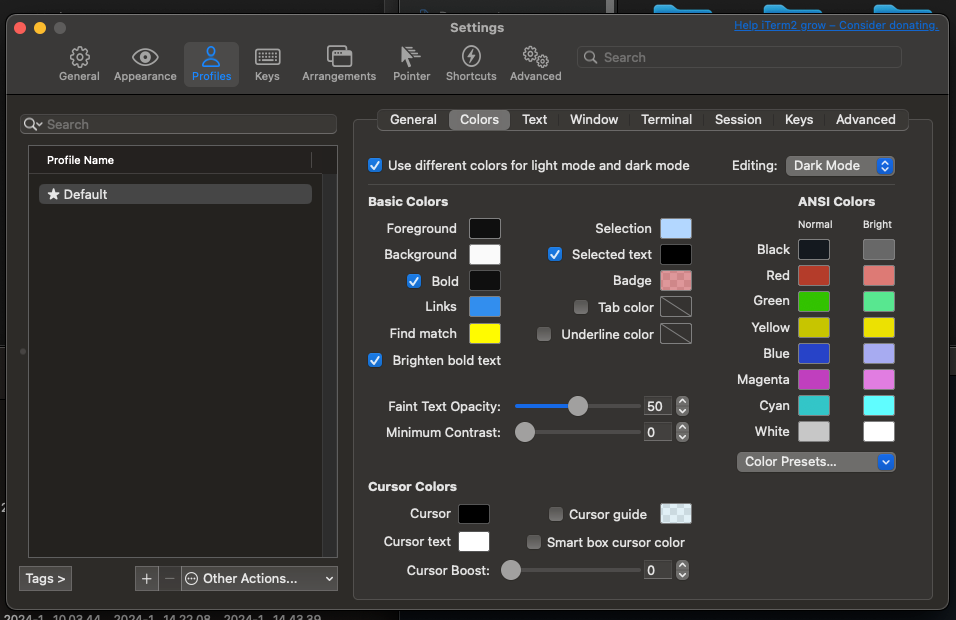The width and height of the screenshot is (956, 620).
Task: Pick the ANSI bright Magenta color swatch
Action: (x=878, y=379)
